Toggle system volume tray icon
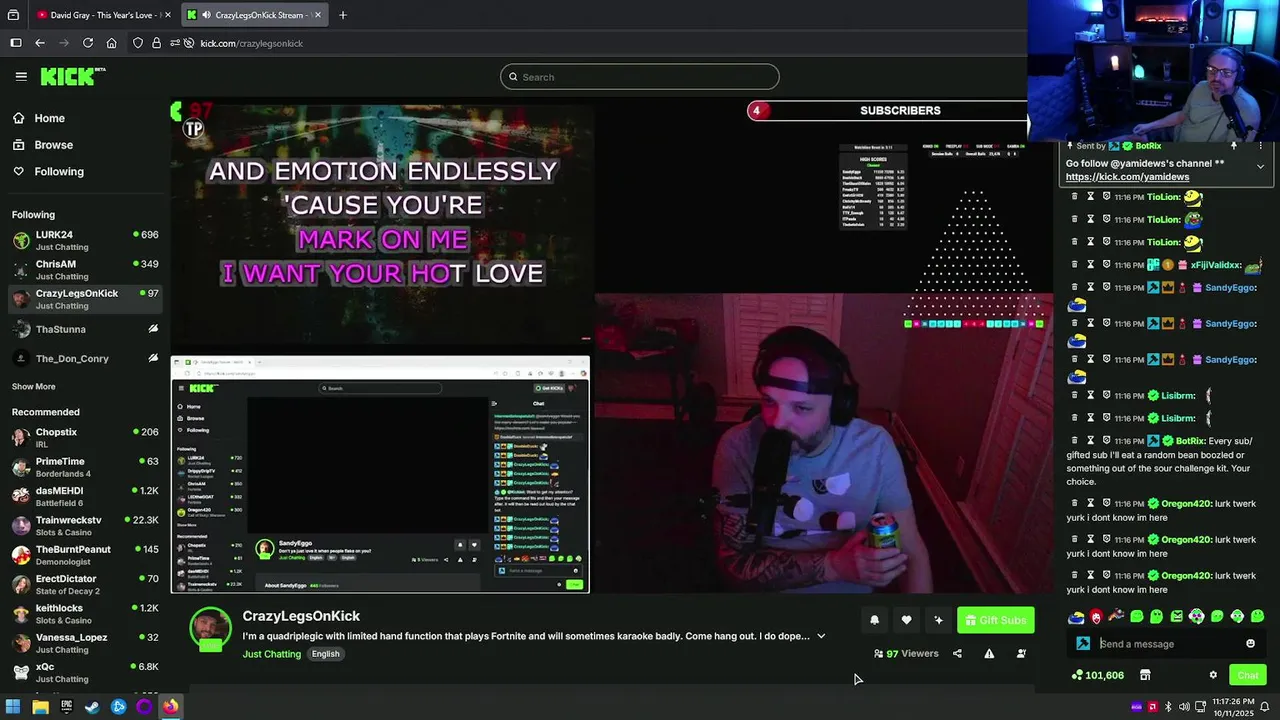The image size is (1280, 720). (x=1184, y=707)
